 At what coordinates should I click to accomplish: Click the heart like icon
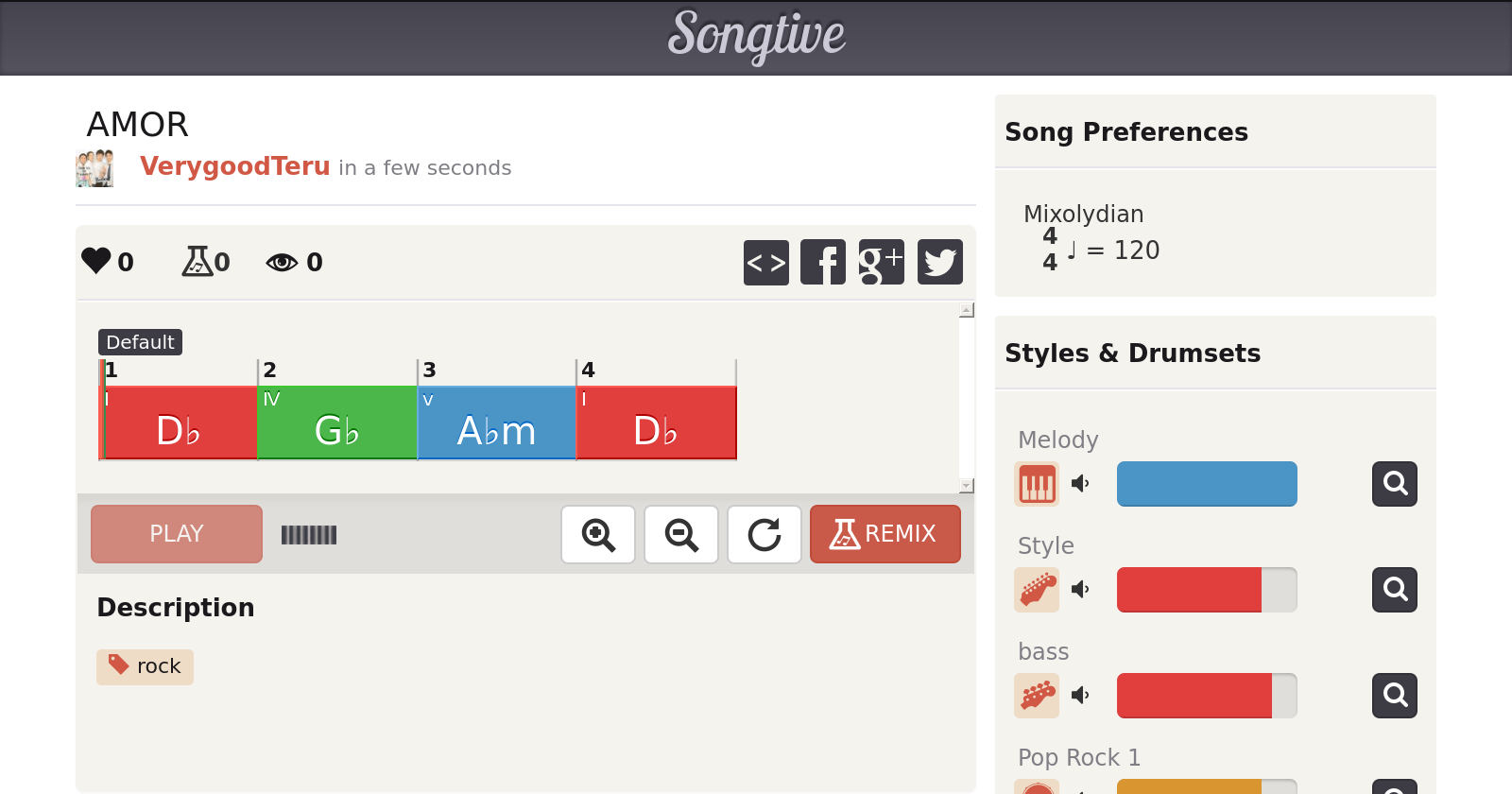[96, 261]
